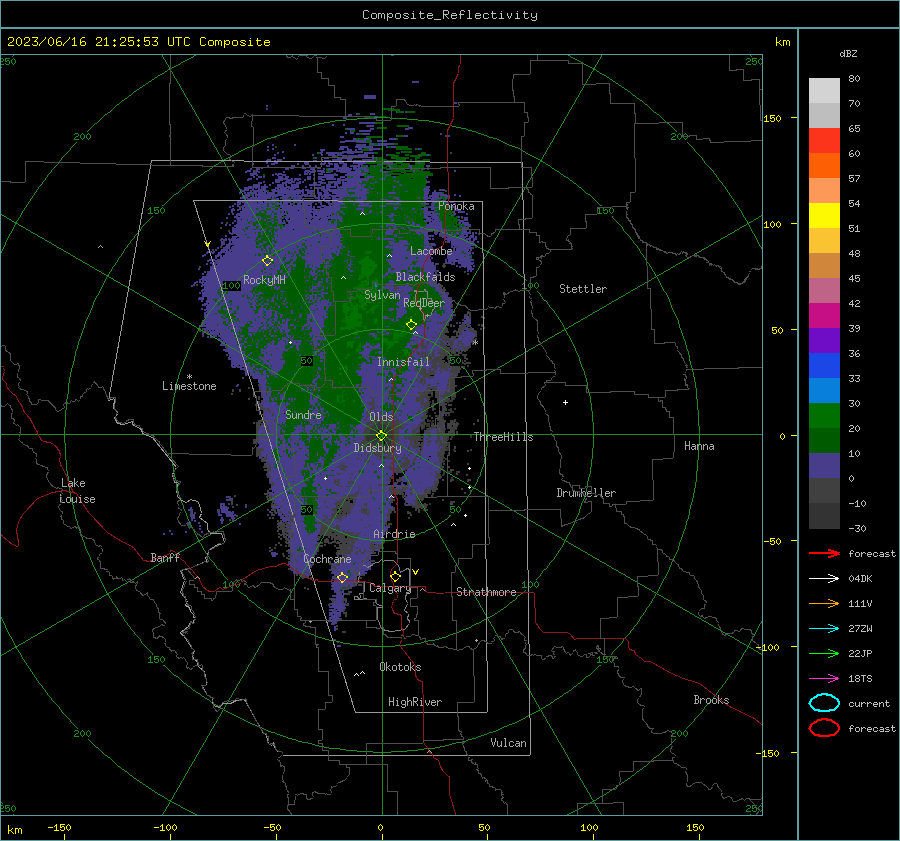Click the 80 dBZ legend value

854,79
